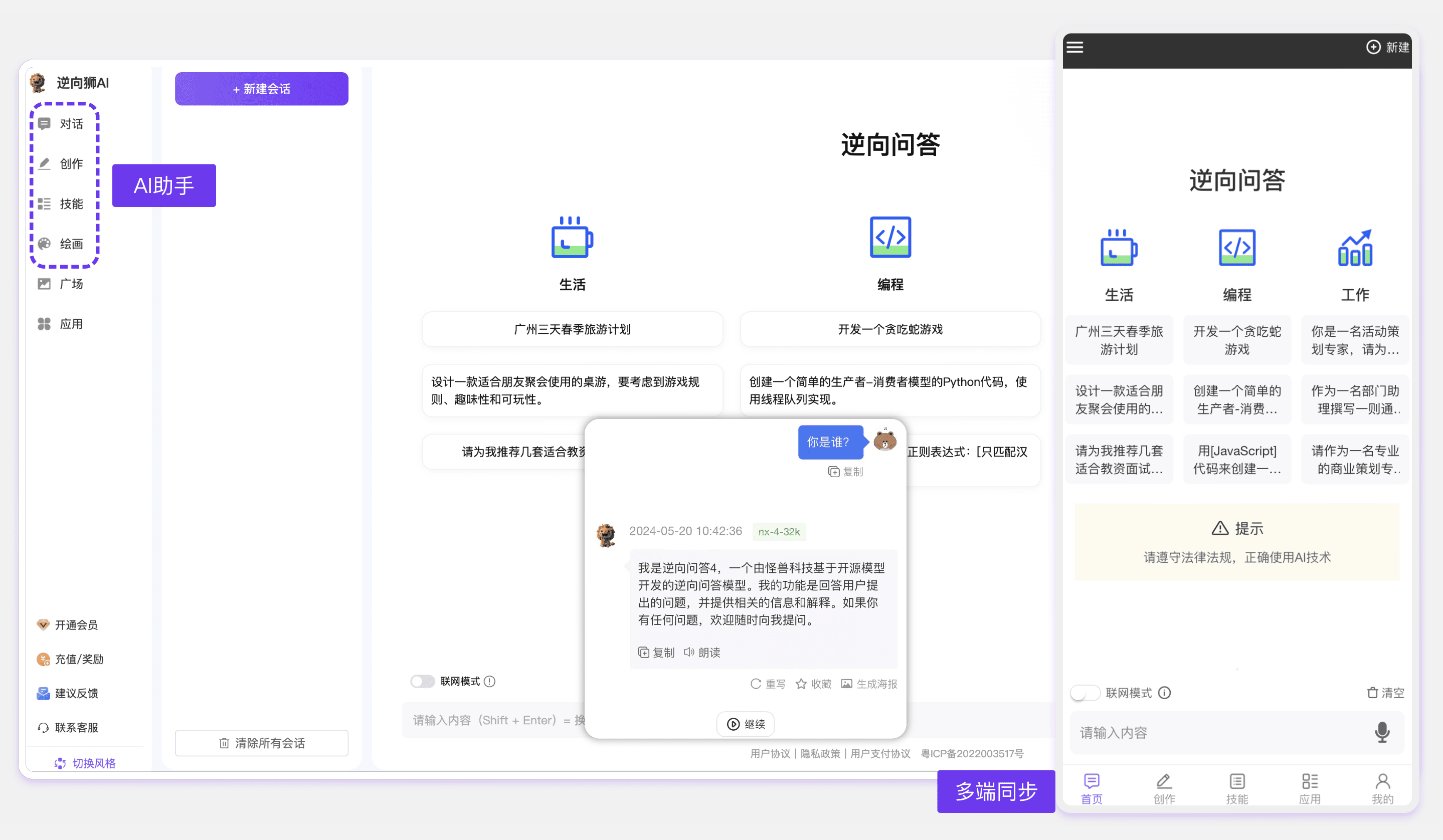Viewport: 1443px width, 840px height.
Task: Click the 工作 chart icon in mobile view
Action: 1355,248
